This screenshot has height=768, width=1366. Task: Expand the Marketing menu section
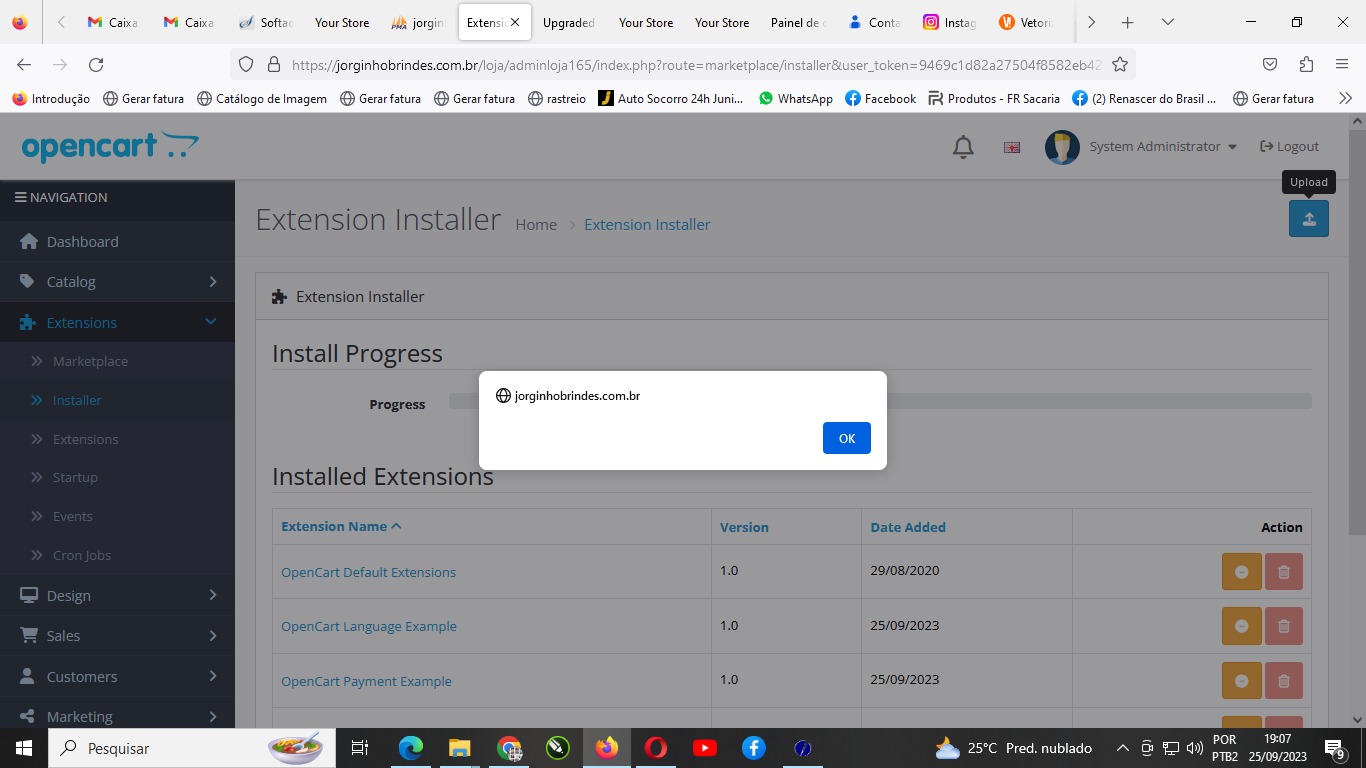[117, 716]
